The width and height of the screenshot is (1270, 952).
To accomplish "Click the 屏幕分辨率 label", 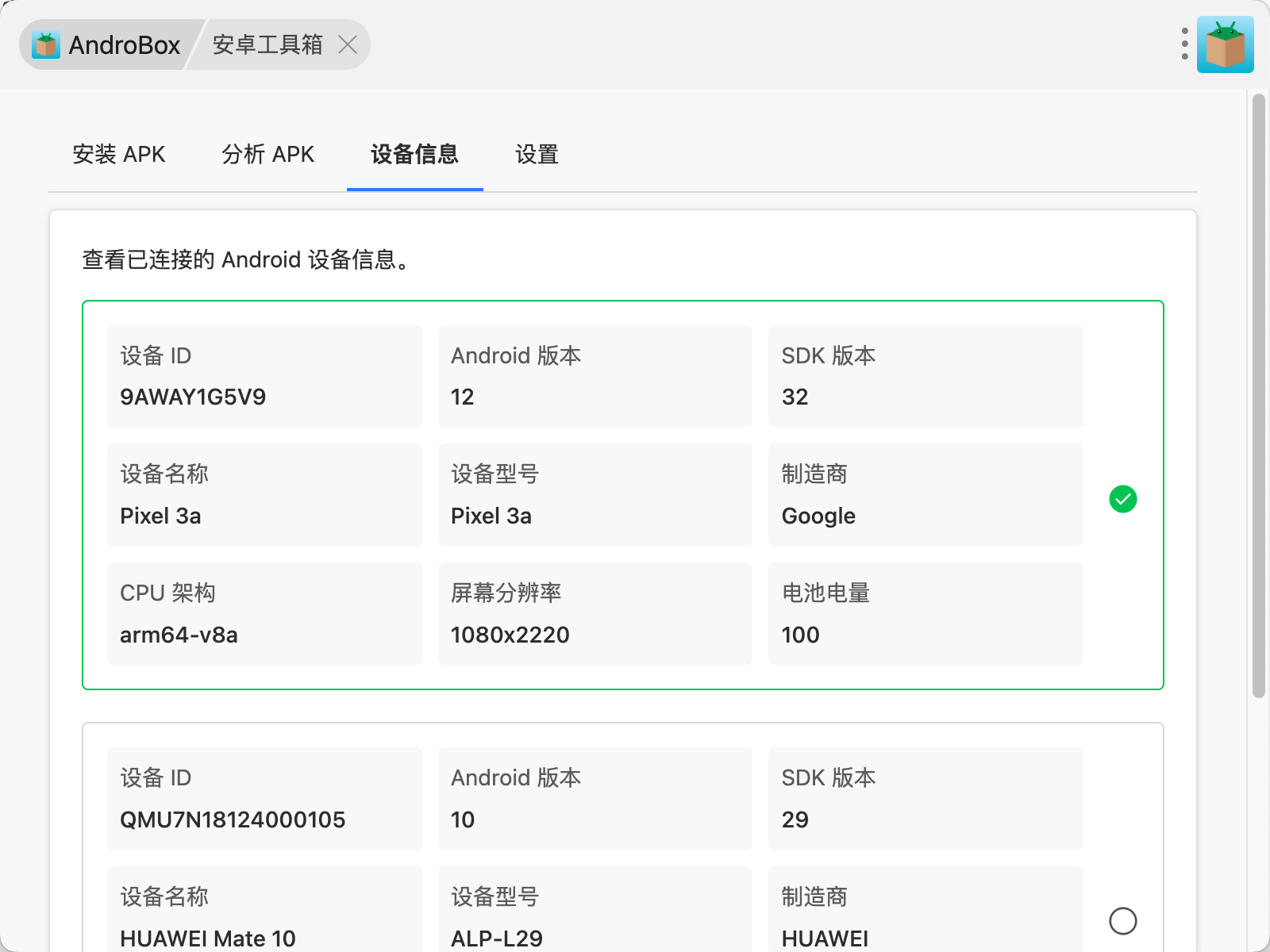I will pyautogui.click(x=506, y=593).
